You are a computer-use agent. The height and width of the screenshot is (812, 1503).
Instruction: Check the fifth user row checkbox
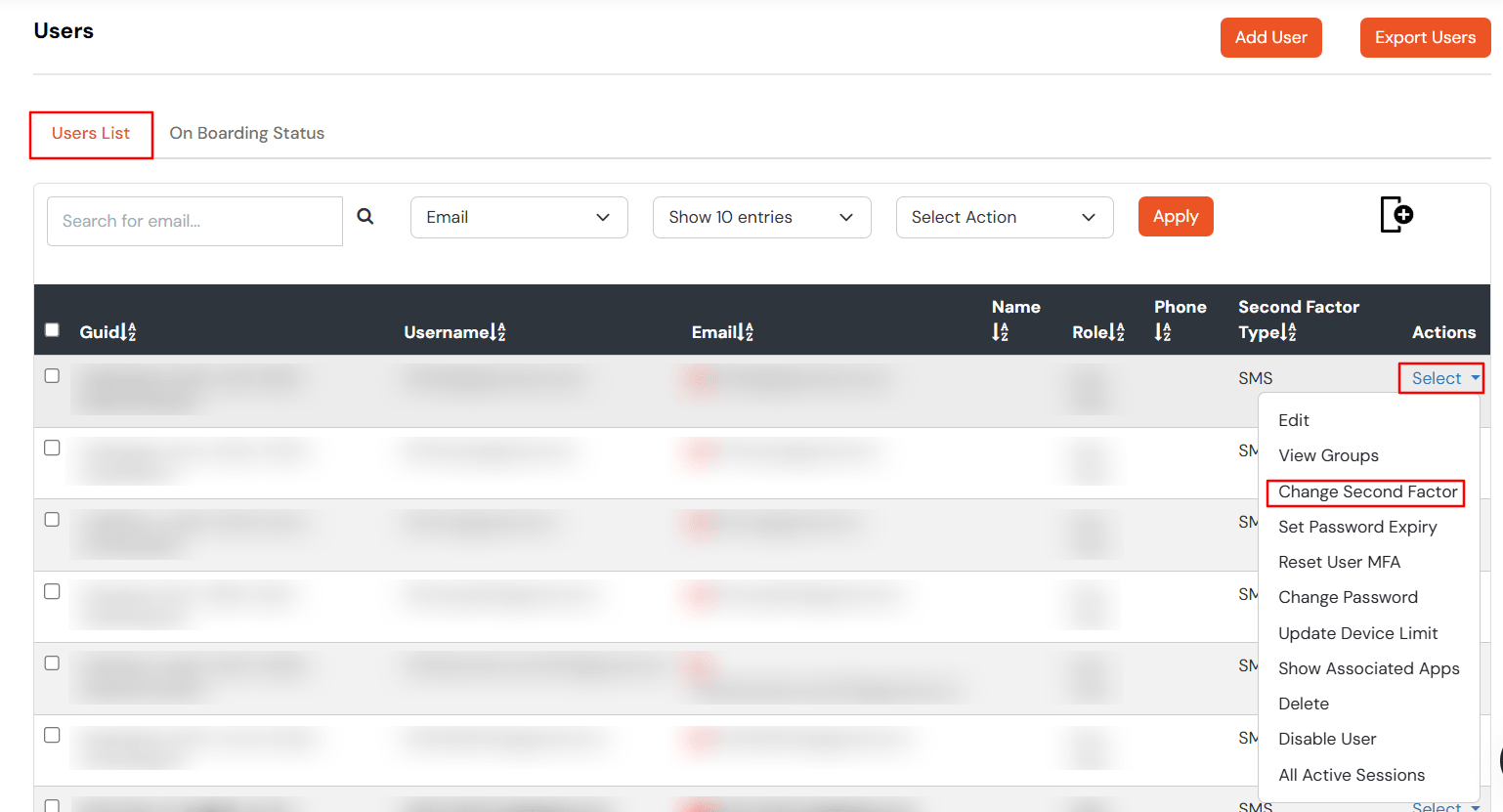point(53,663)
